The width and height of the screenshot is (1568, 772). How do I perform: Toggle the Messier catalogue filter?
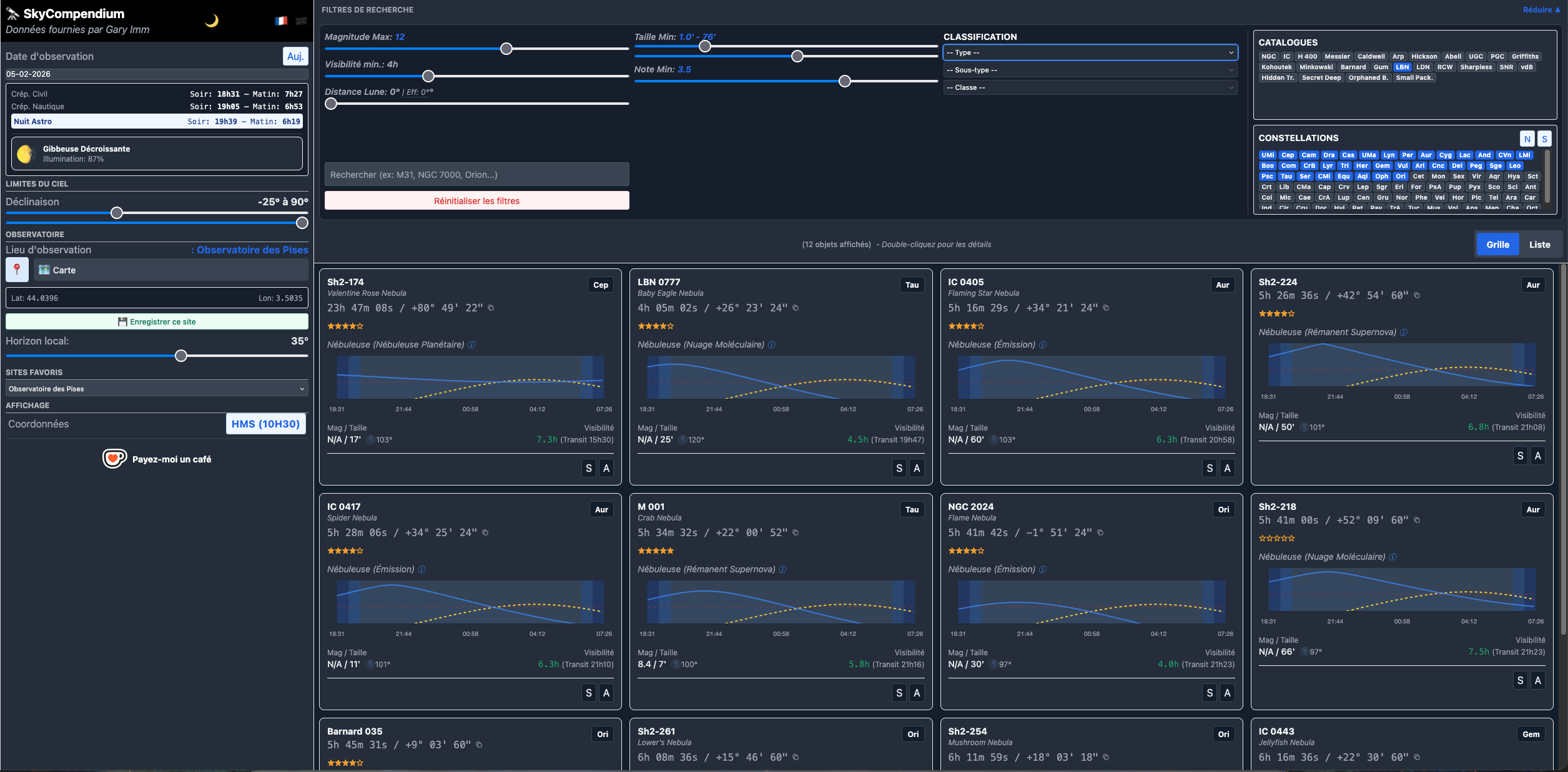pos(1337,56)
